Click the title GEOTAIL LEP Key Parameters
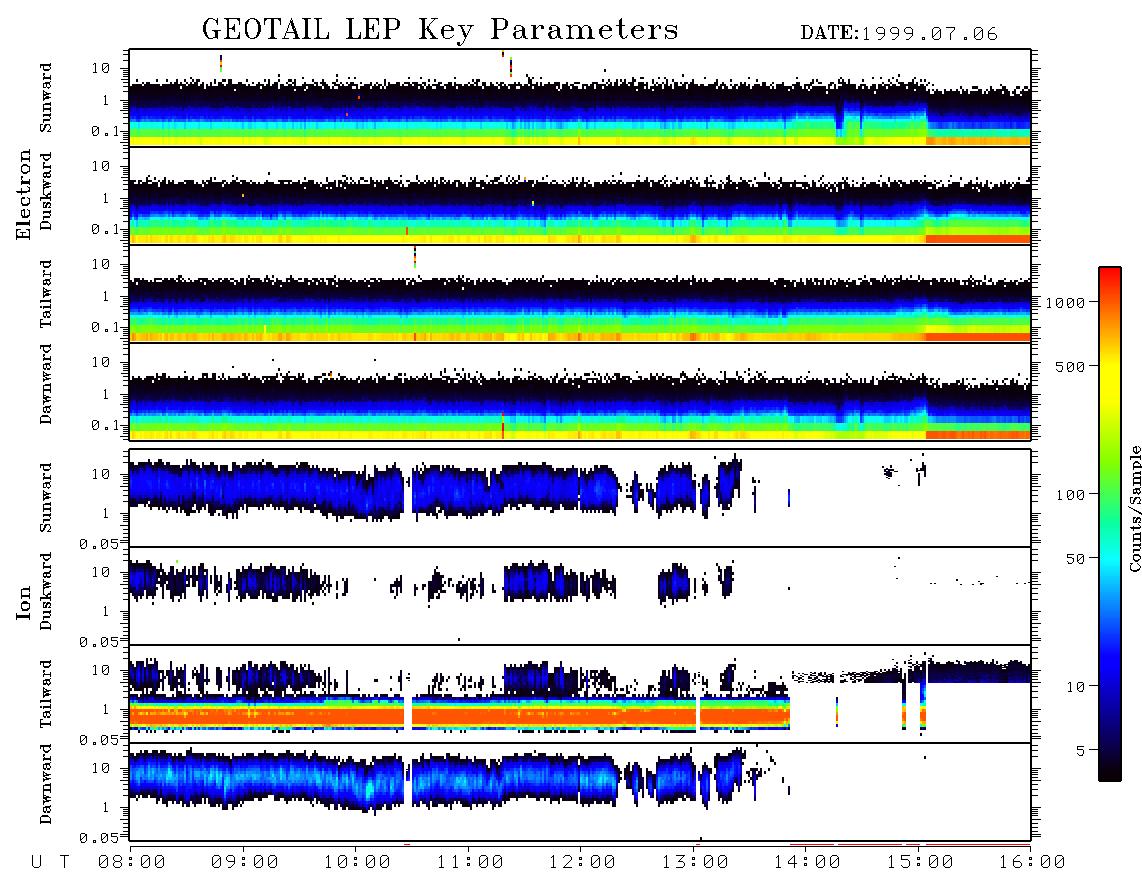Image resolution: width=1142 pixels, height=880 pixels. click(440, 30)
